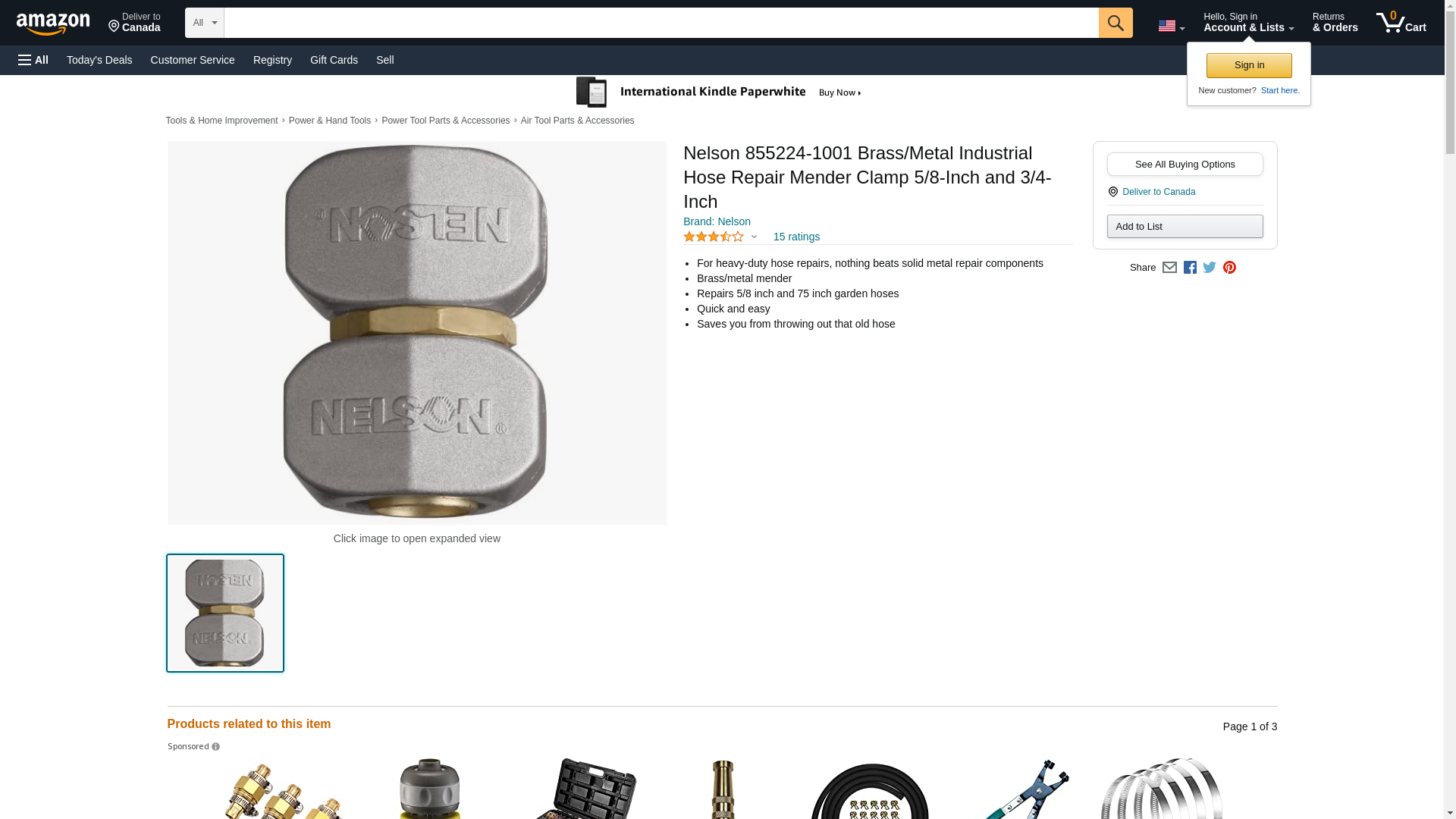Open the Amazon logo home link

(53, 24)
